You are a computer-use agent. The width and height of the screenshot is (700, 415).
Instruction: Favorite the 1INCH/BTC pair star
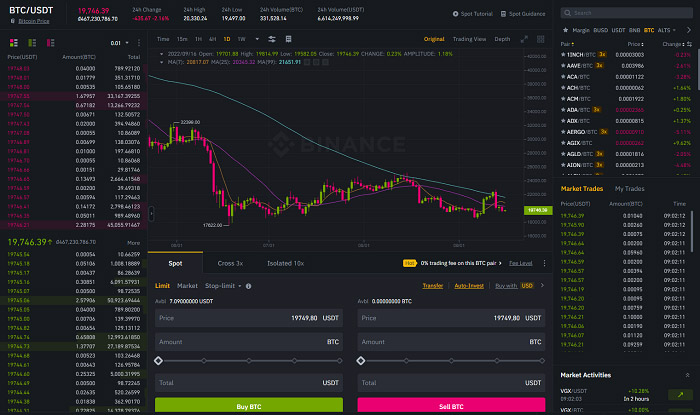click(563, 54)
